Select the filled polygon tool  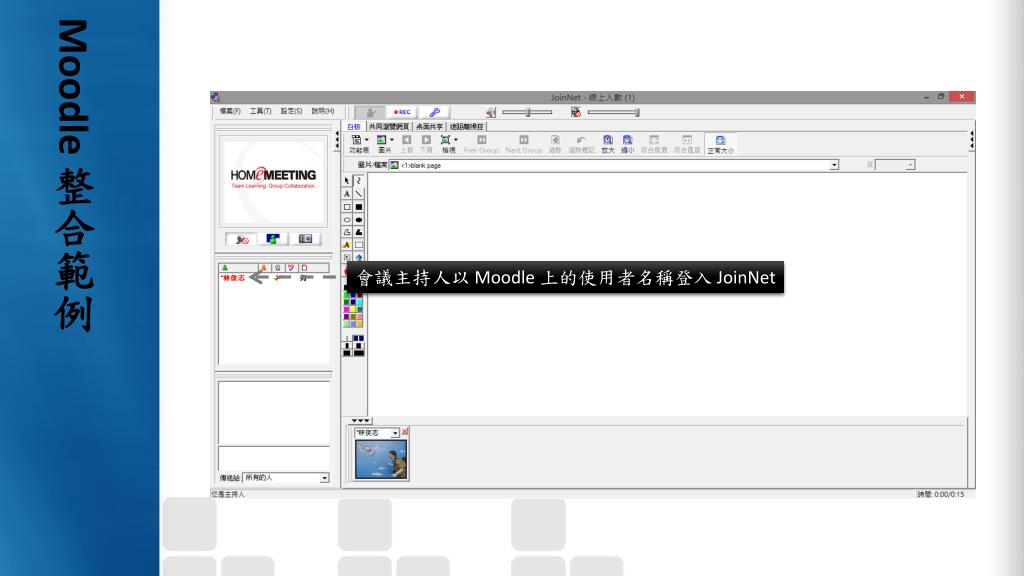coord(359,232)
